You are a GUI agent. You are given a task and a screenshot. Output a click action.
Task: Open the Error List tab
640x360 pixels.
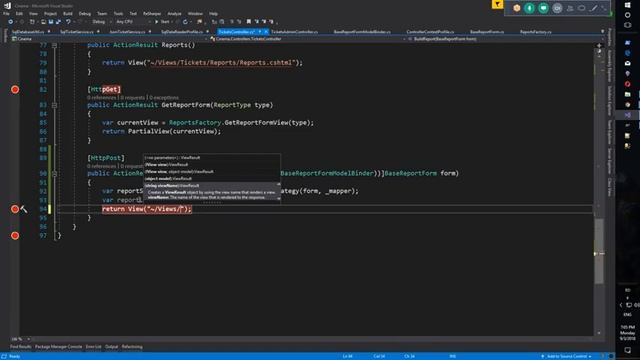pyautogui.click(x=93, y=347)
